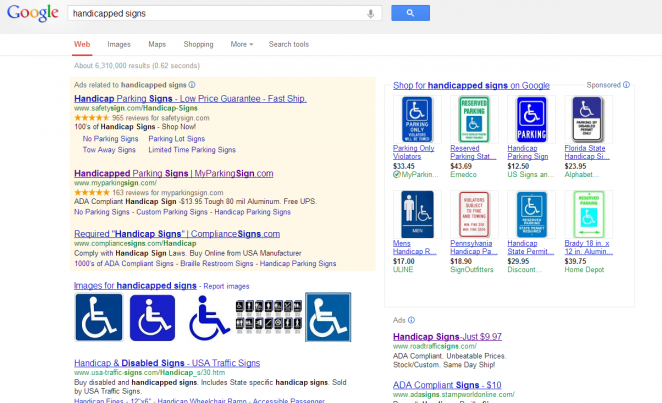Open the Limited Time Parking Signs sitelink

192,150
